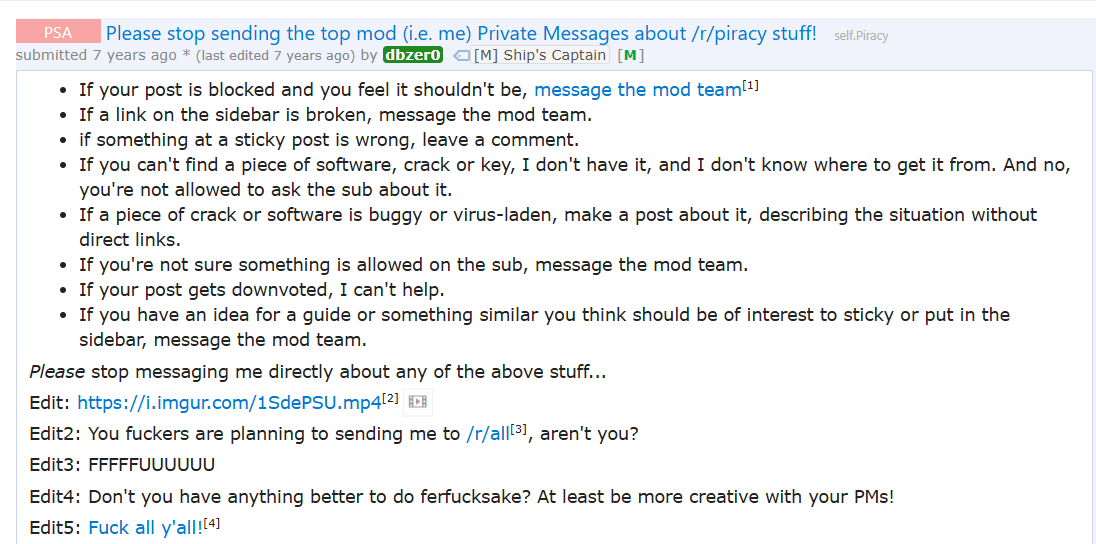Image resolution: width=1096 pixels, height=544 pixels.
Task: Click the user tag icon next to dbzer0
Action: click(461, 56)
